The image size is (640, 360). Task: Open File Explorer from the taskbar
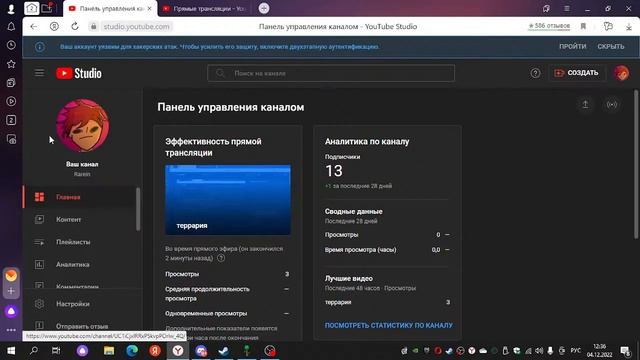tap(109, 351)
